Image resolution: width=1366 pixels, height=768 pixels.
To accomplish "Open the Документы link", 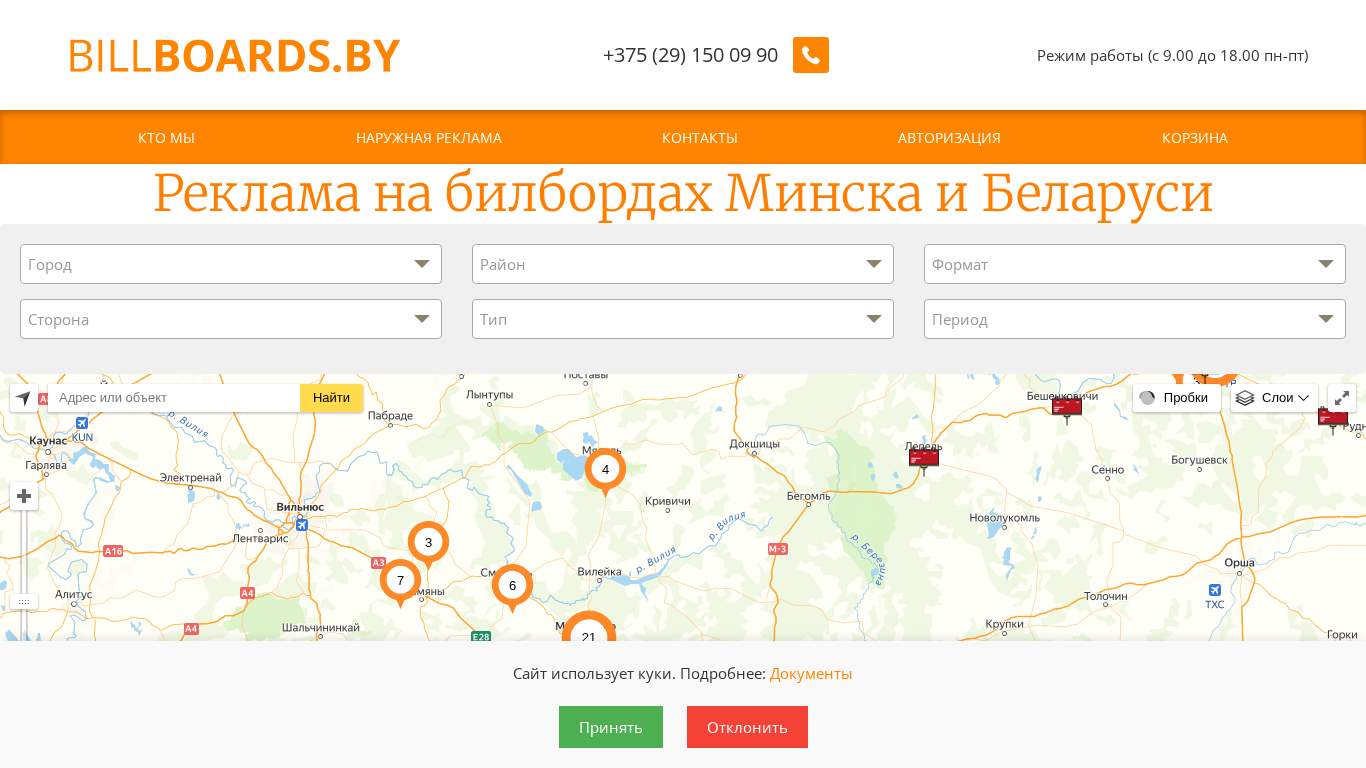I will point(811,674).
